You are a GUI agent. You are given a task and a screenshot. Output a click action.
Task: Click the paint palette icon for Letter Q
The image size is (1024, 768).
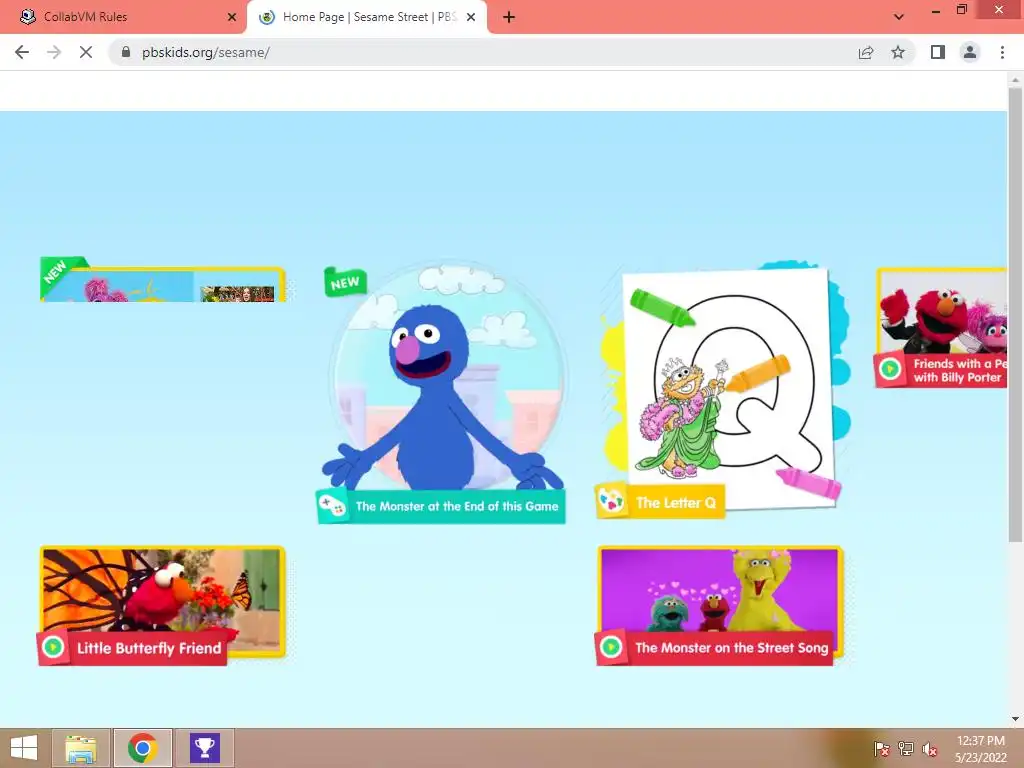click(612, 502)
